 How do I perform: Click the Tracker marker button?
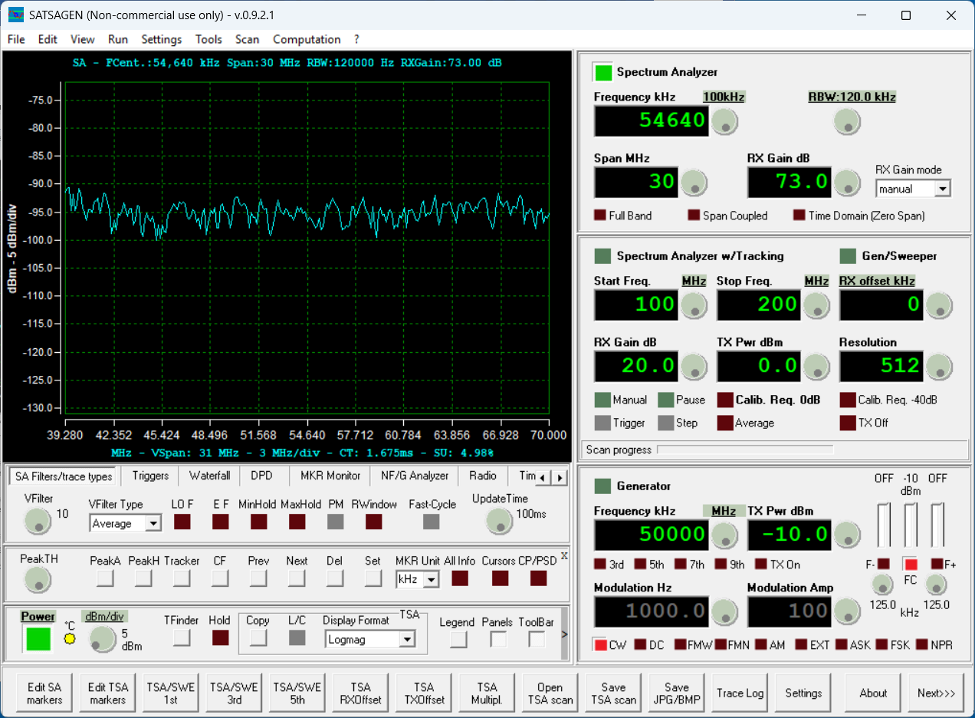coord(181,578)
